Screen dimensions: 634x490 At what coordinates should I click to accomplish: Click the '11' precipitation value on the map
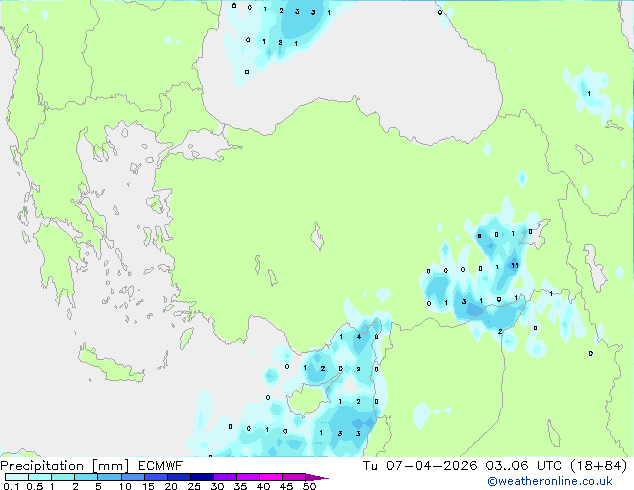point(515,266)
